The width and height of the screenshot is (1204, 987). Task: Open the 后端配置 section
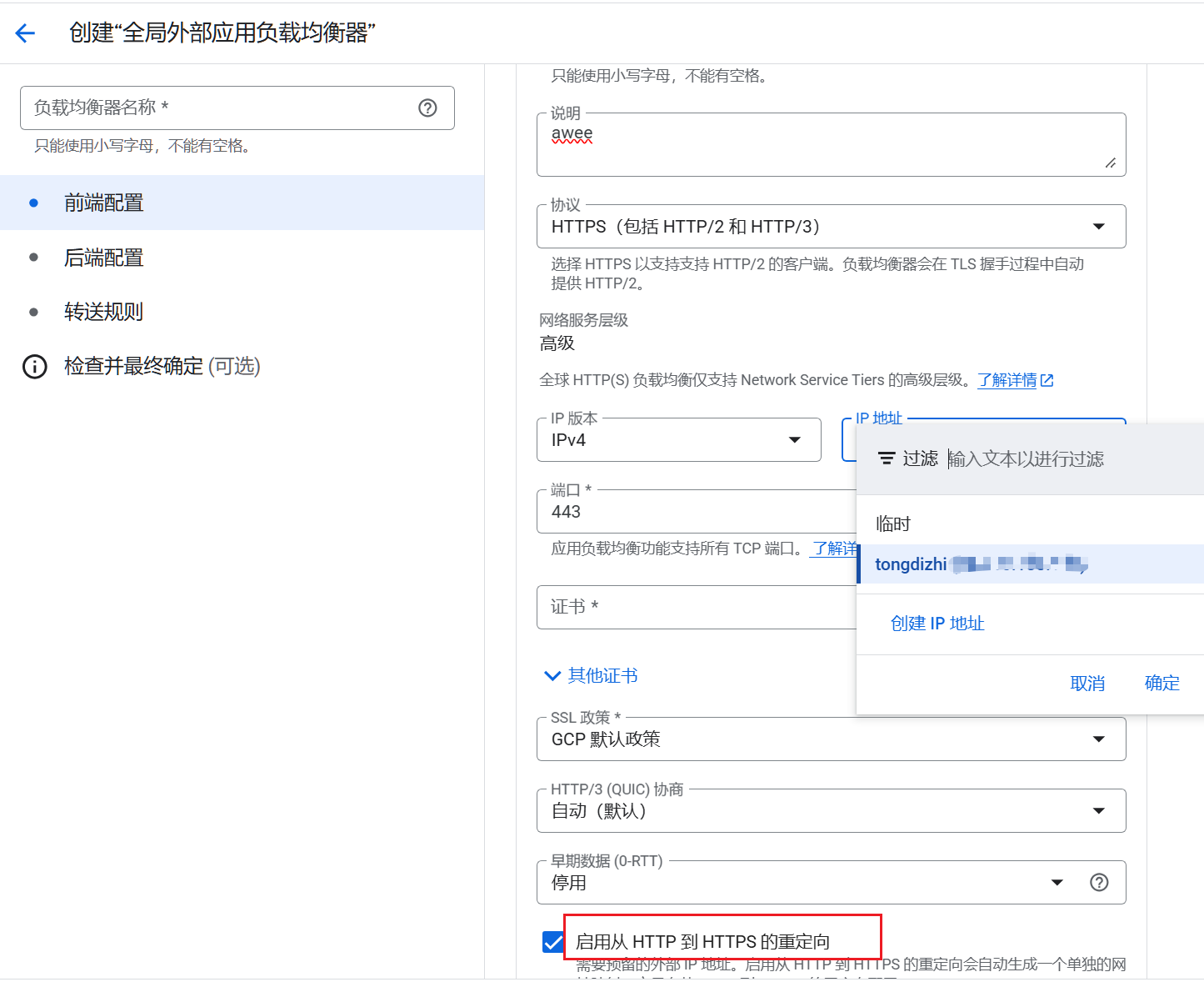click(104, 258)
